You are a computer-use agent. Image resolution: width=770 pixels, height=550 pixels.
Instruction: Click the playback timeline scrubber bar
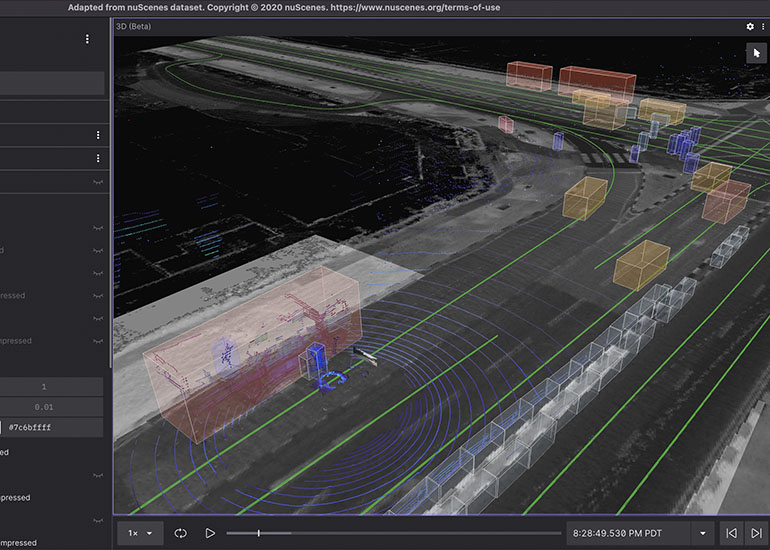[x=390, y=533]
